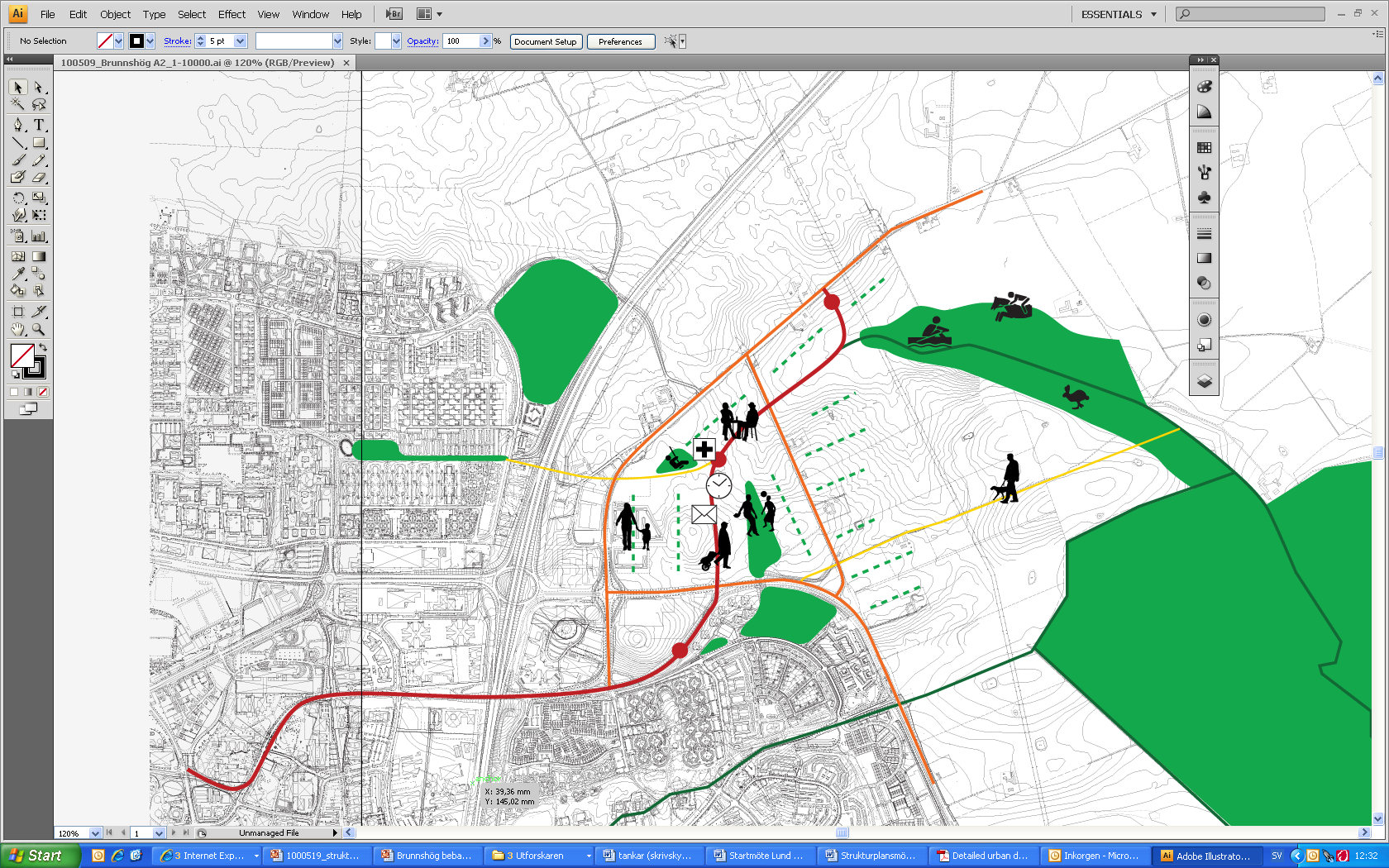Open the Color panel palette icon
The image size is (1389, 868).
[1204, 87]
